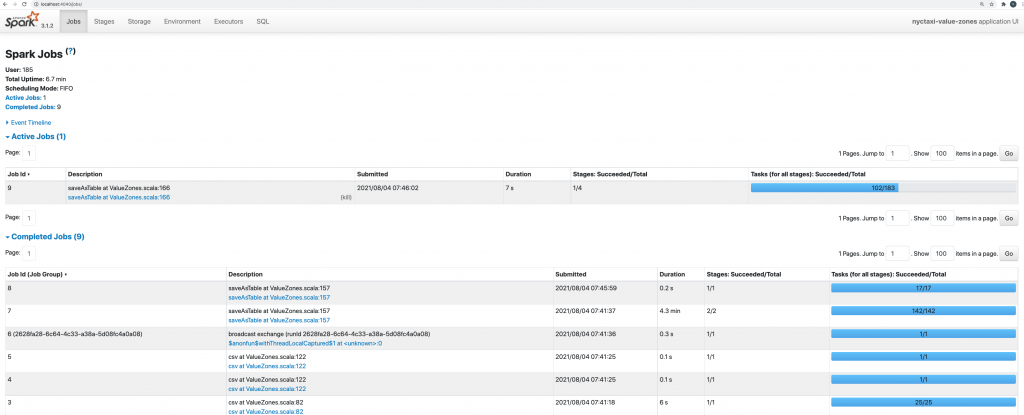Sort Completed Jobs table by Description column
1024x415 pixels.
pos(246,274)
